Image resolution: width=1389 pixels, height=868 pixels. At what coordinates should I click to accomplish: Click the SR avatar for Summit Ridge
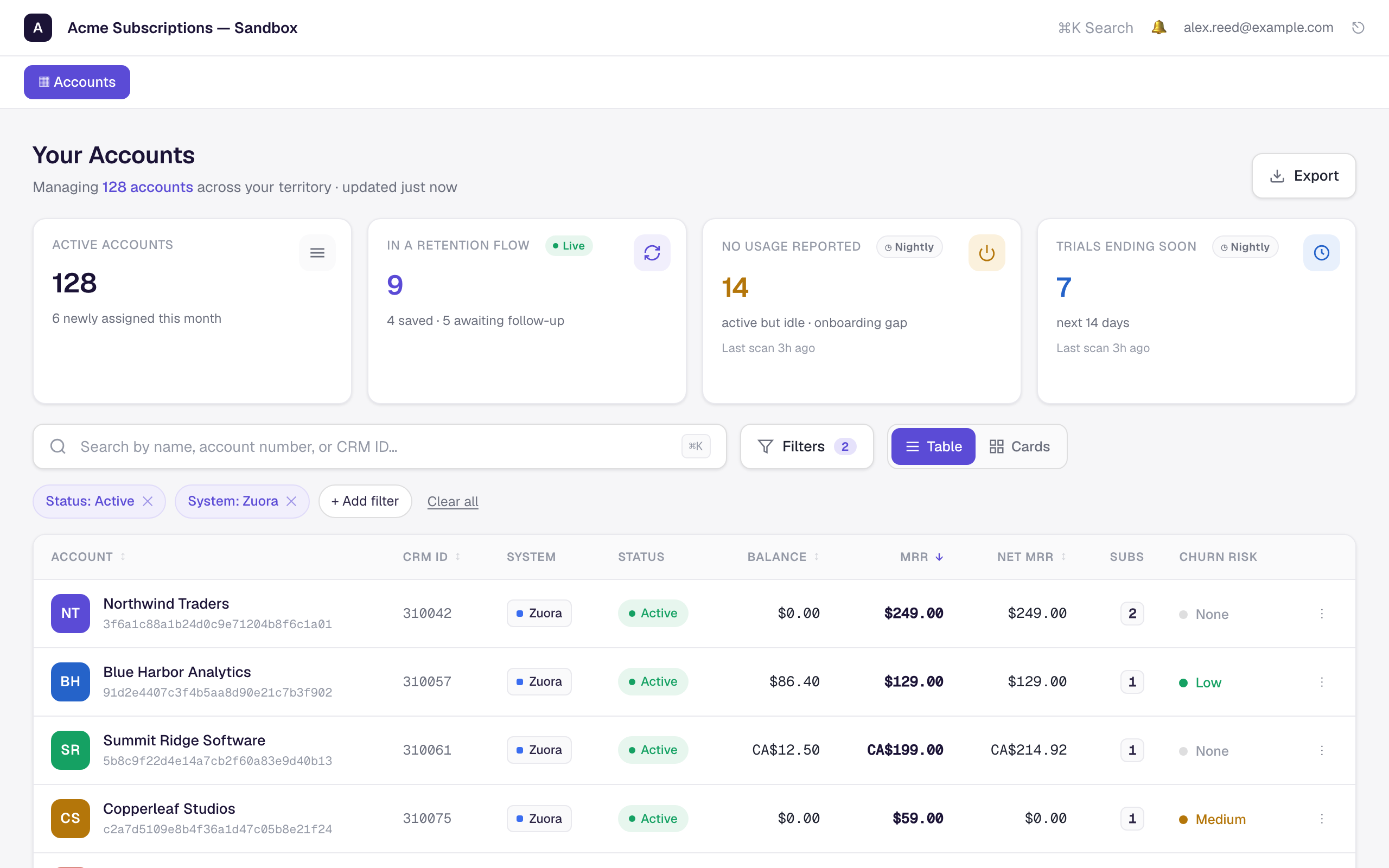71,750
